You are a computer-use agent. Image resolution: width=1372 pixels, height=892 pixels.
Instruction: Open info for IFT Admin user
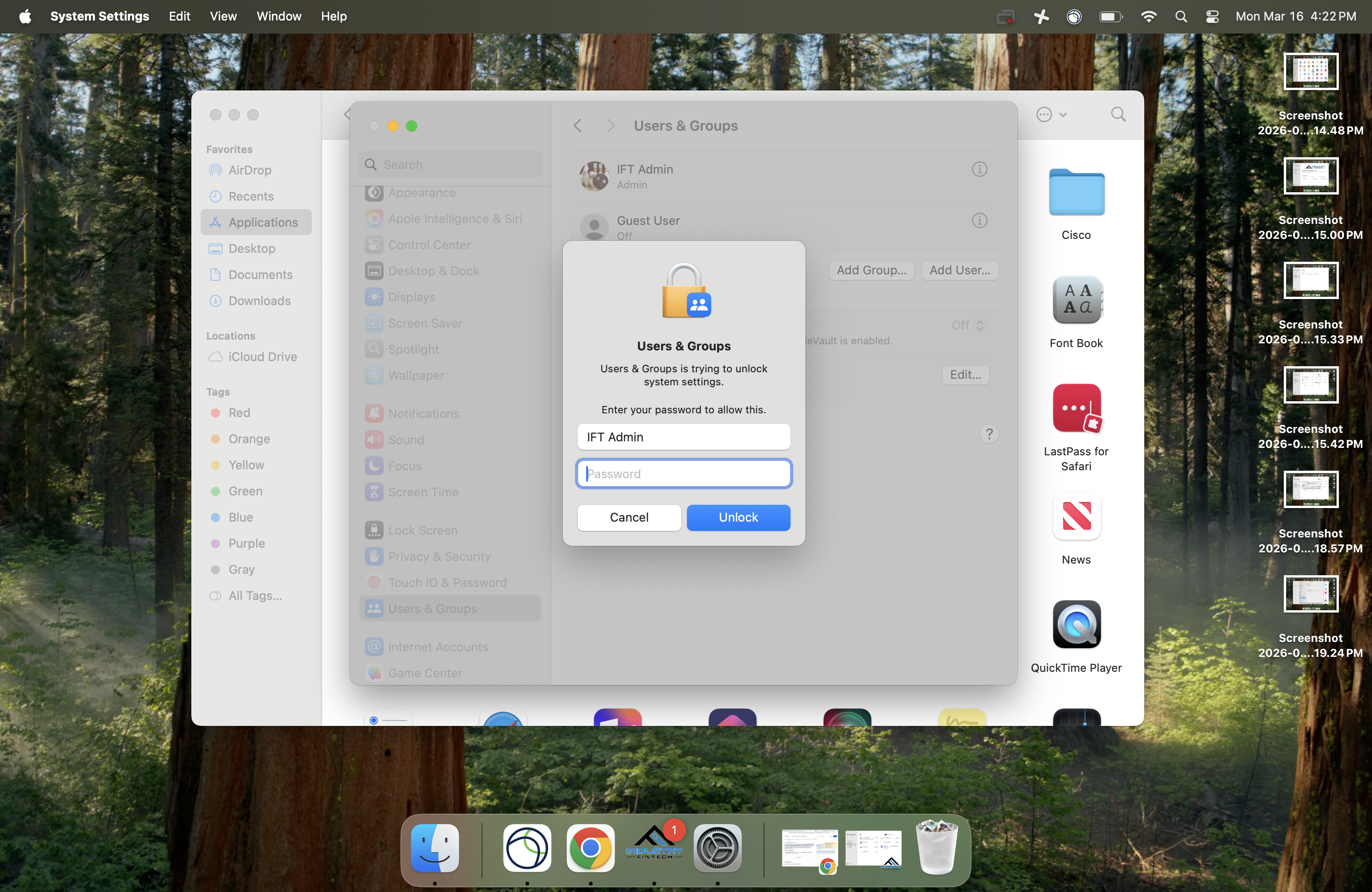(980, 169)
